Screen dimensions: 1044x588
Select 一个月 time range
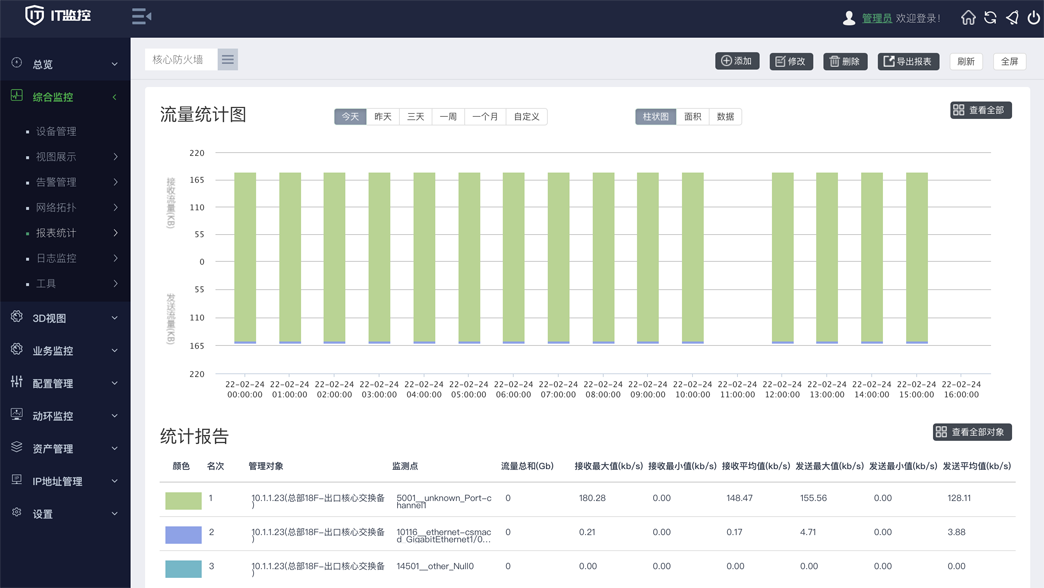[485, 117]
